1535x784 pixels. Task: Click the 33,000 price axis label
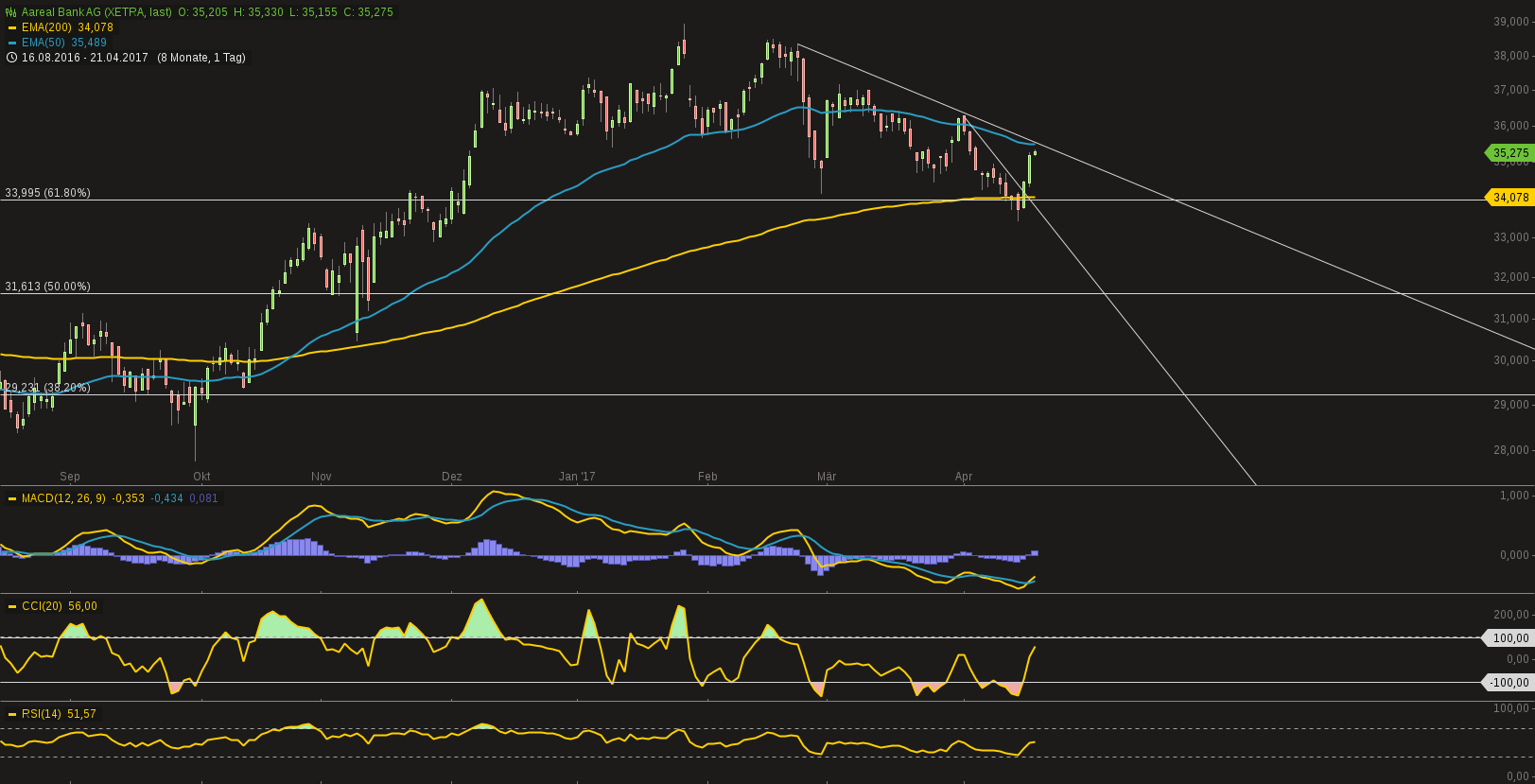pos(1511,237)
